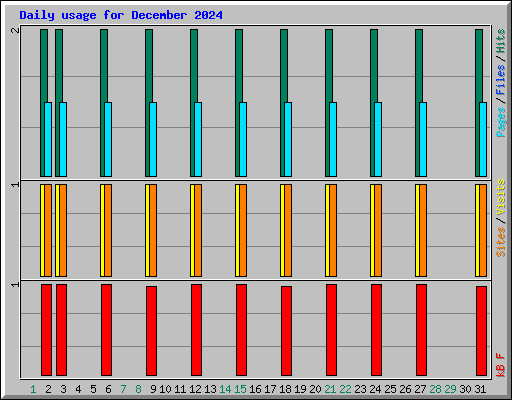512x400 pixels.
Task: Click the red KB bar for day 2
Action: [46, 330]
